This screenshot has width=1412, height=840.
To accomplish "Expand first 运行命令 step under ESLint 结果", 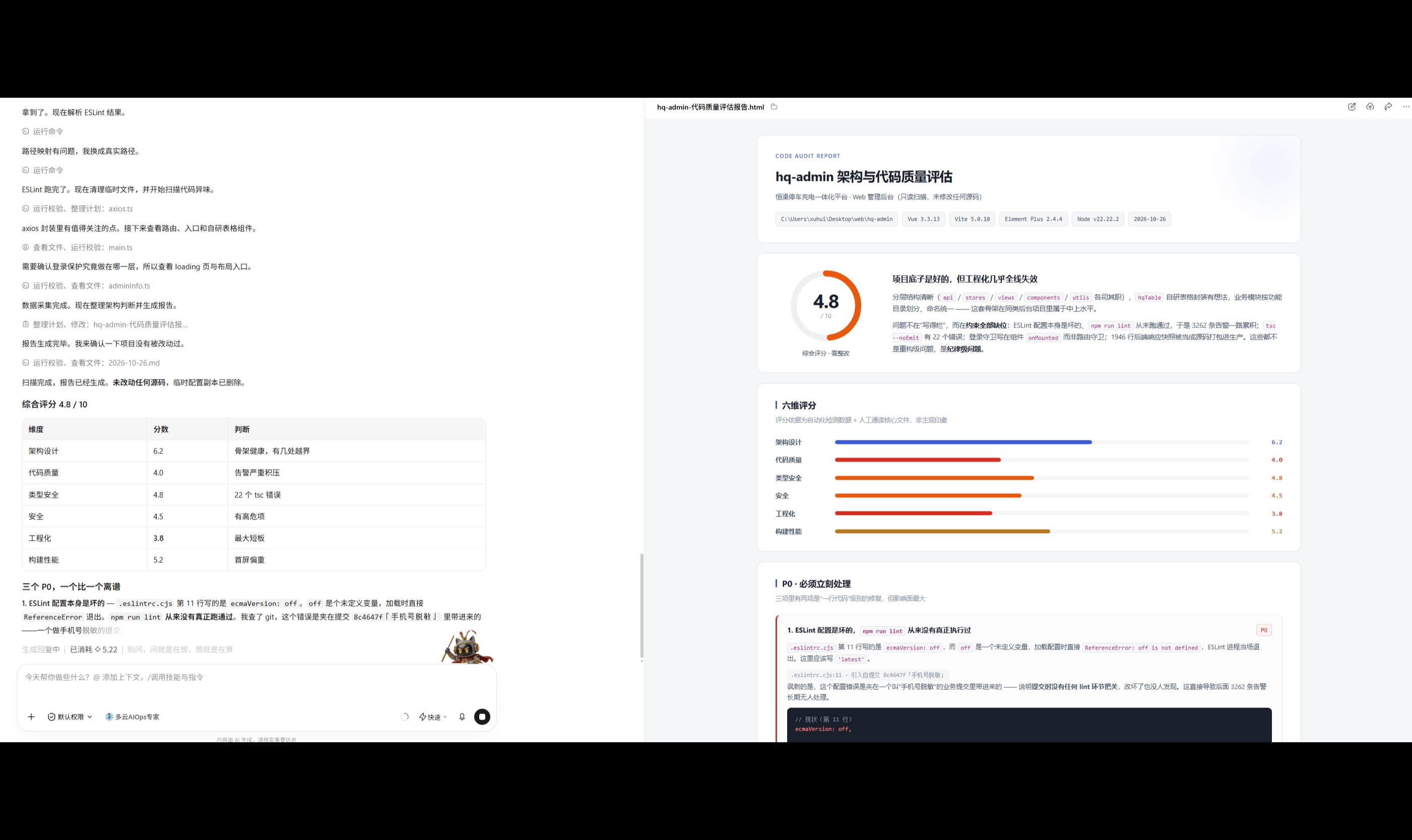I will (x=42, y=132).
